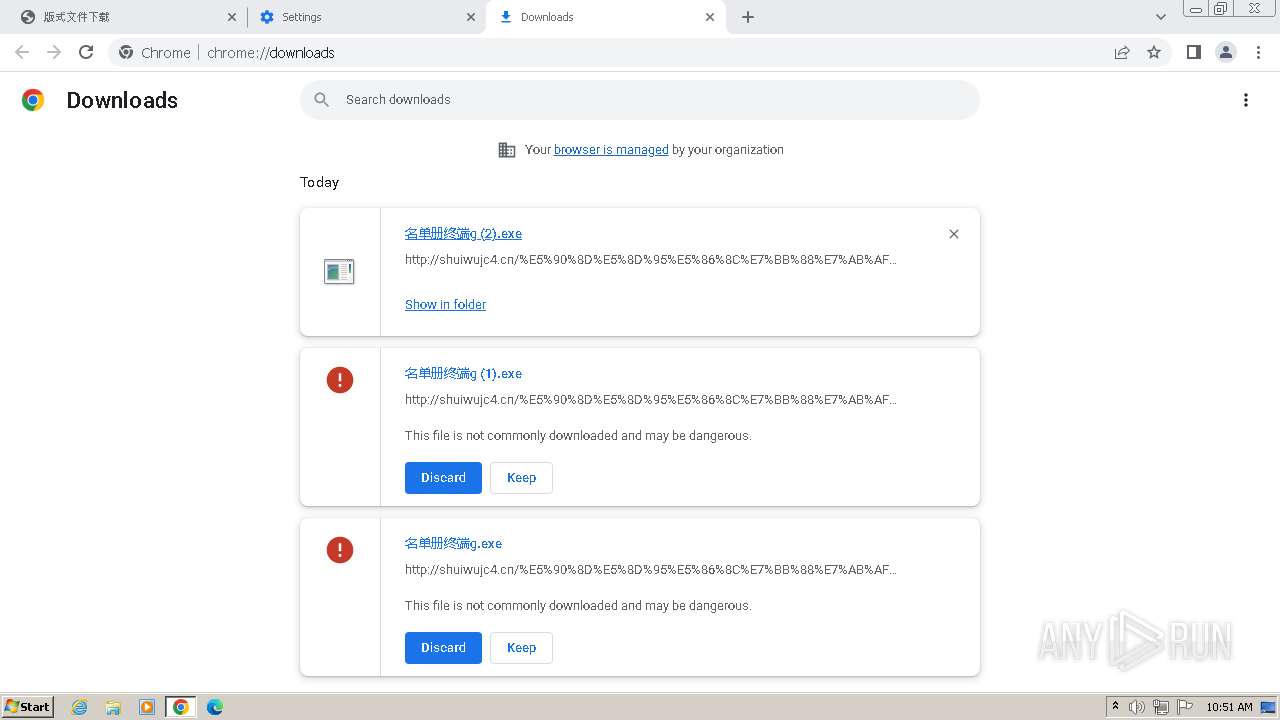
Task: Click the 名单册终端g.exe file name
Action: coord(453,544)
